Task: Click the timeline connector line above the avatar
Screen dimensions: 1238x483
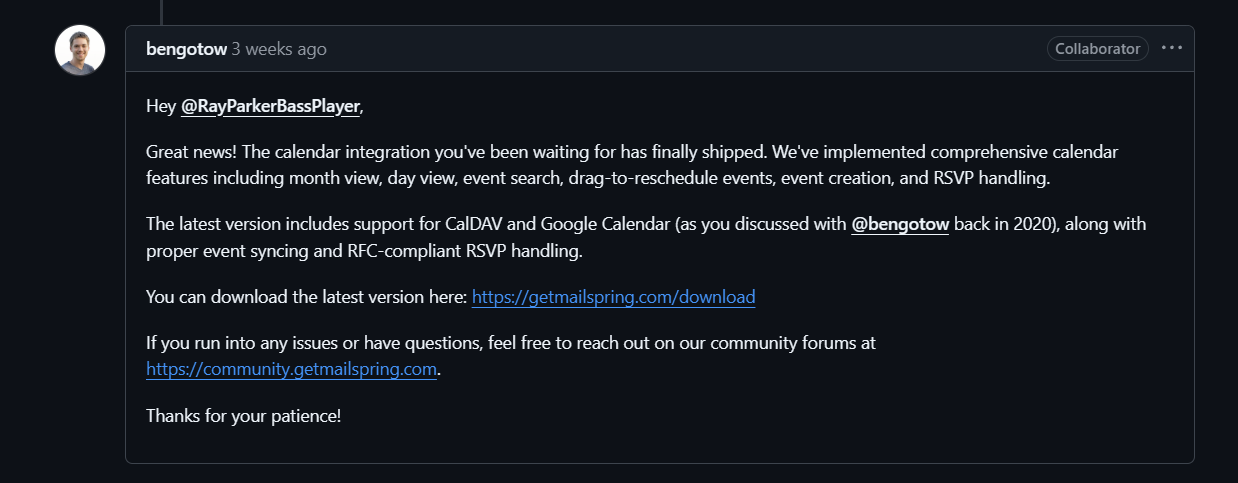Action: (161, 10)
